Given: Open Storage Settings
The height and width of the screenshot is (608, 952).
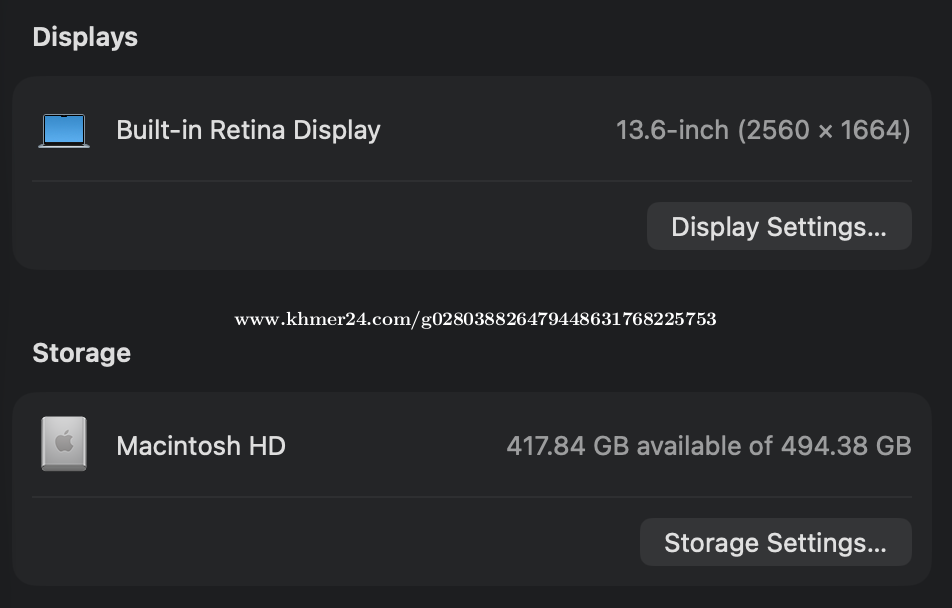Looking at the screenshot, I should coord(775,542).
